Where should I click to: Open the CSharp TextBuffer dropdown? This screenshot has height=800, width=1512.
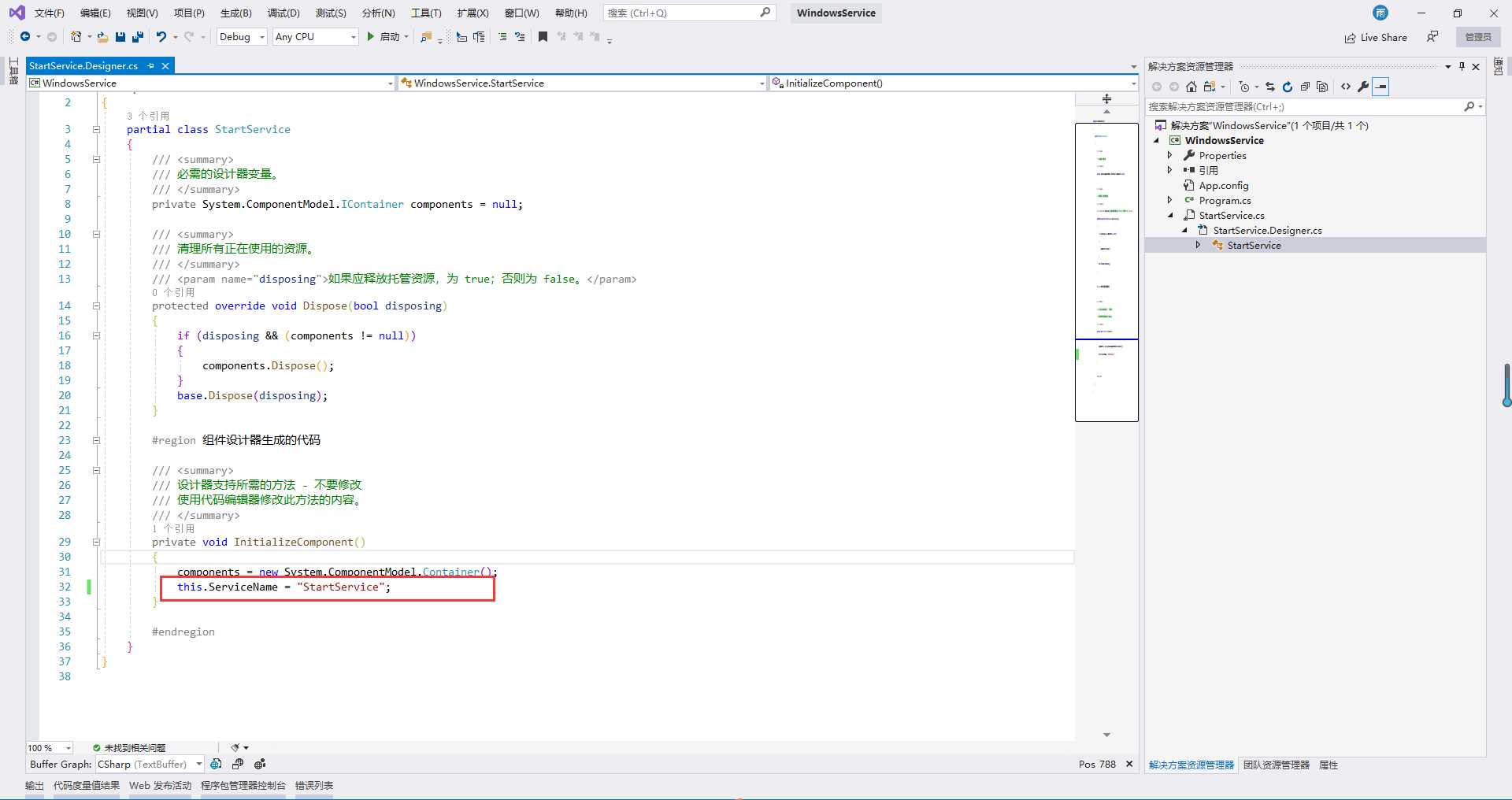(x=150, y=764)
